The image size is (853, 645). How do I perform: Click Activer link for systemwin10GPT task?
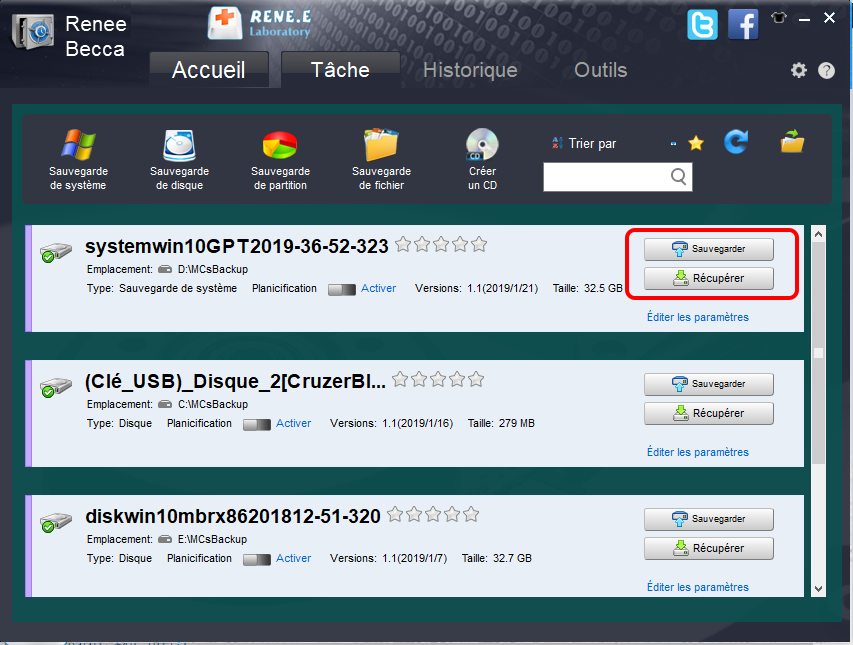[378, 288]
